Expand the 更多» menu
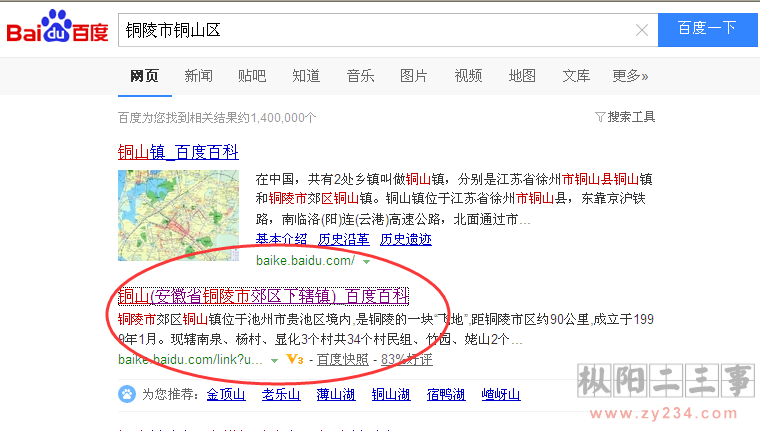 pyautogui.click(x=630, y=76)
